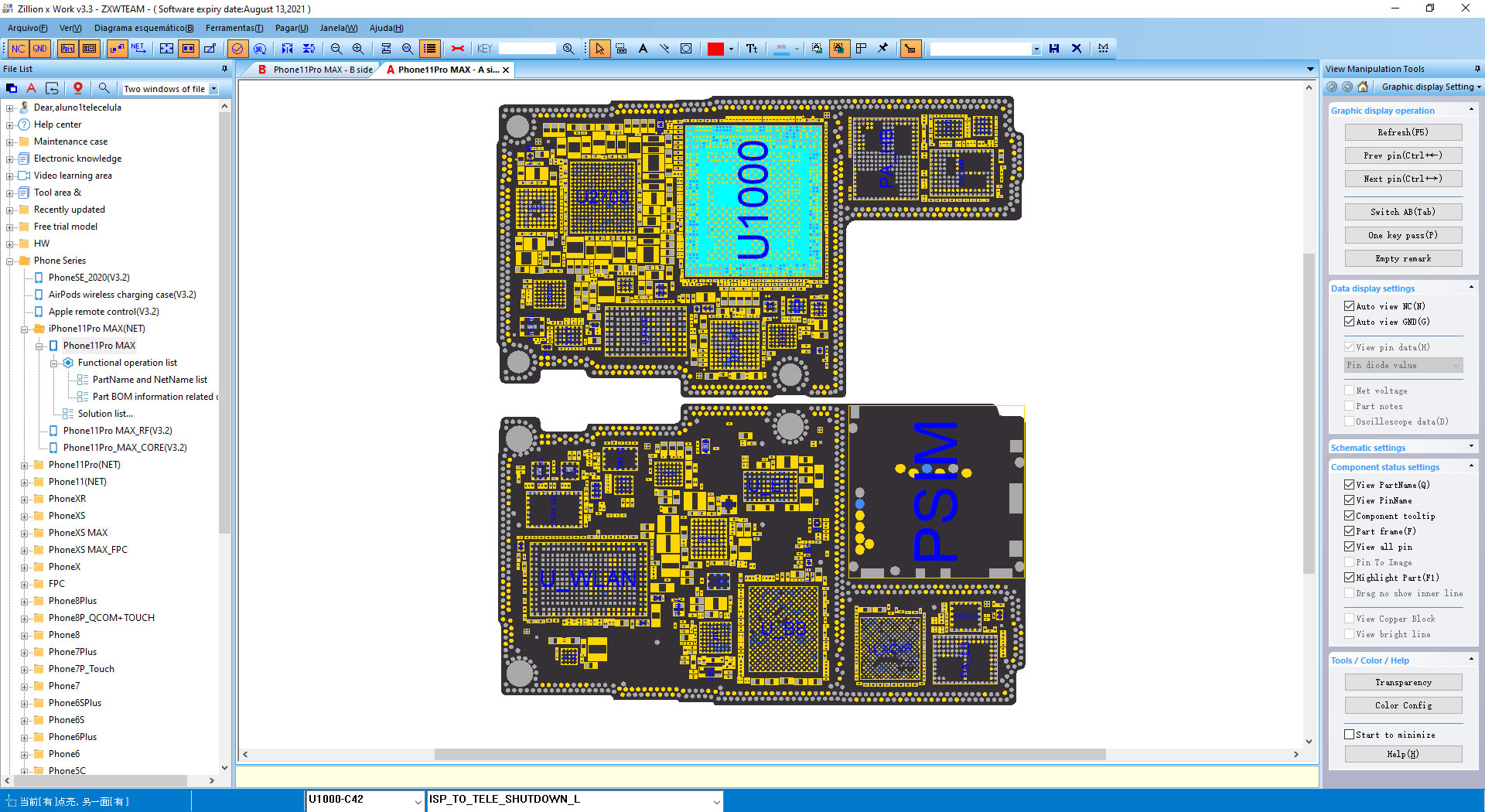Toggle View PartName(Q) checkbox

(x=1349, y=485)
